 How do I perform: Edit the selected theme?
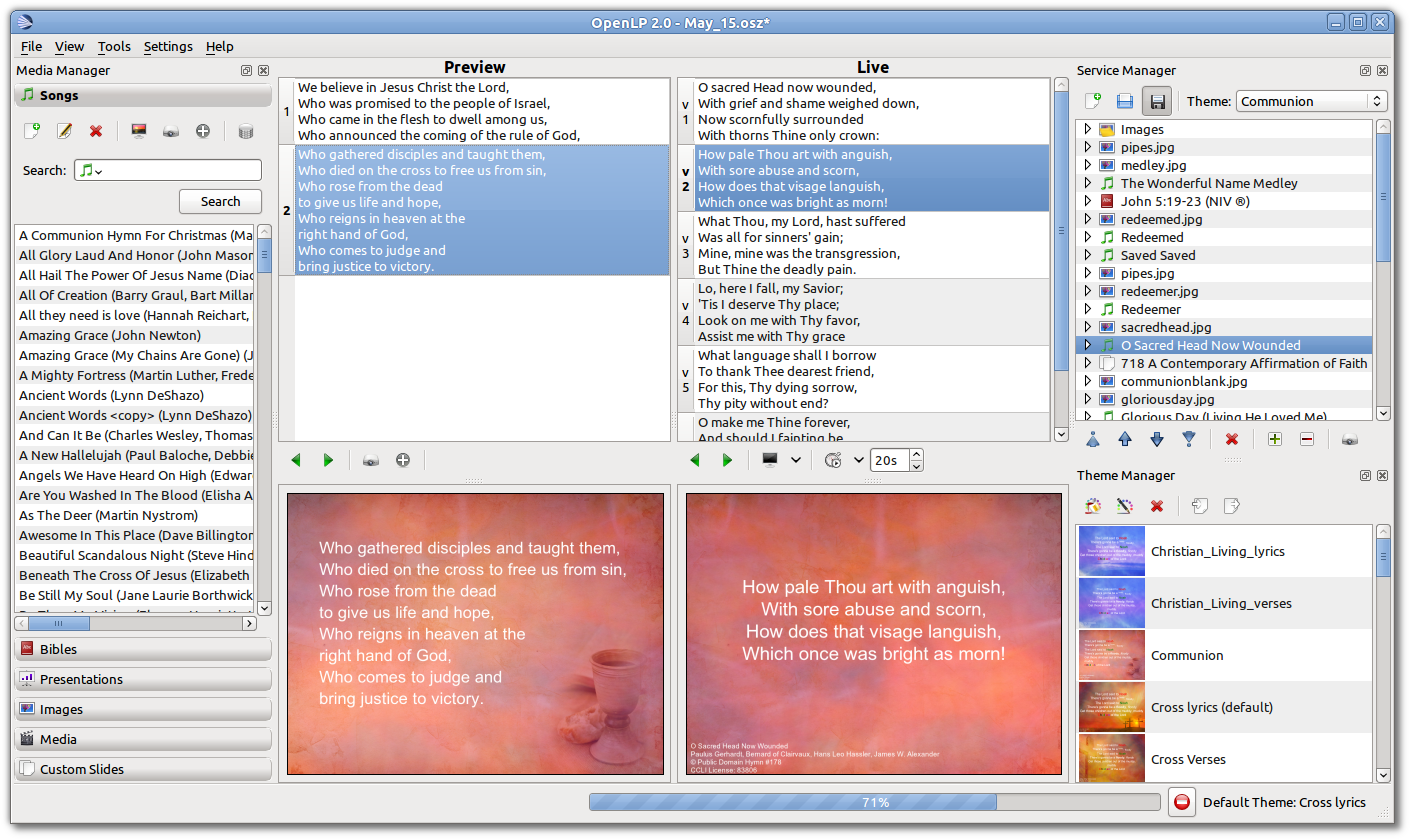coord(1125,506)
